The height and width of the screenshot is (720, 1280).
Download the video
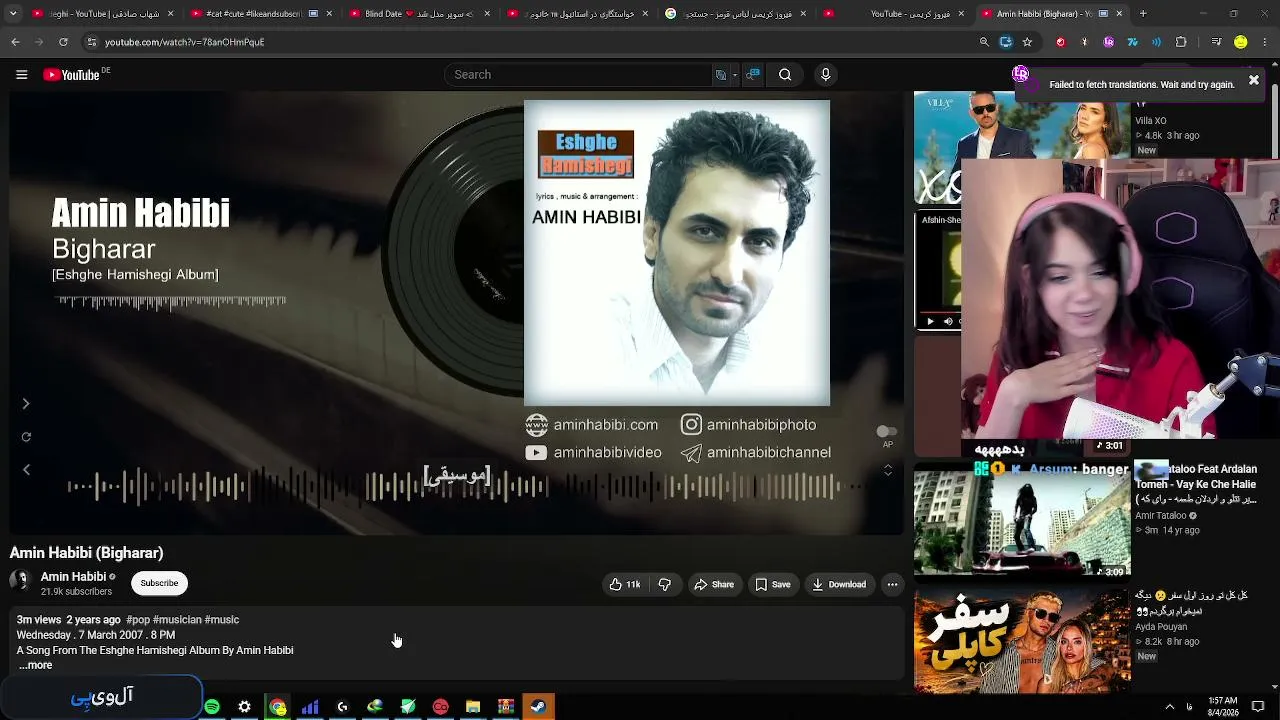pyautogui.click(x=839, y=584)
